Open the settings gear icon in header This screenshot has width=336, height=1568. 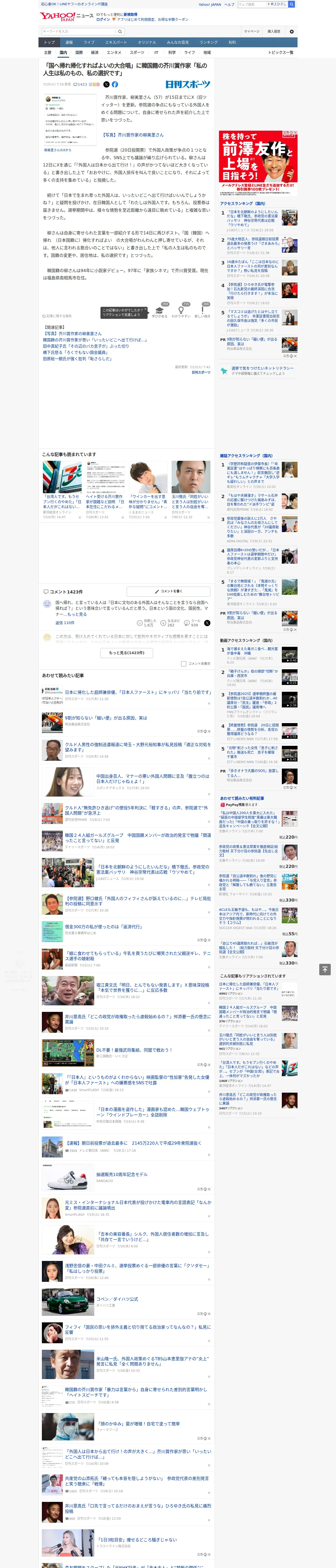tap(291, 32)
